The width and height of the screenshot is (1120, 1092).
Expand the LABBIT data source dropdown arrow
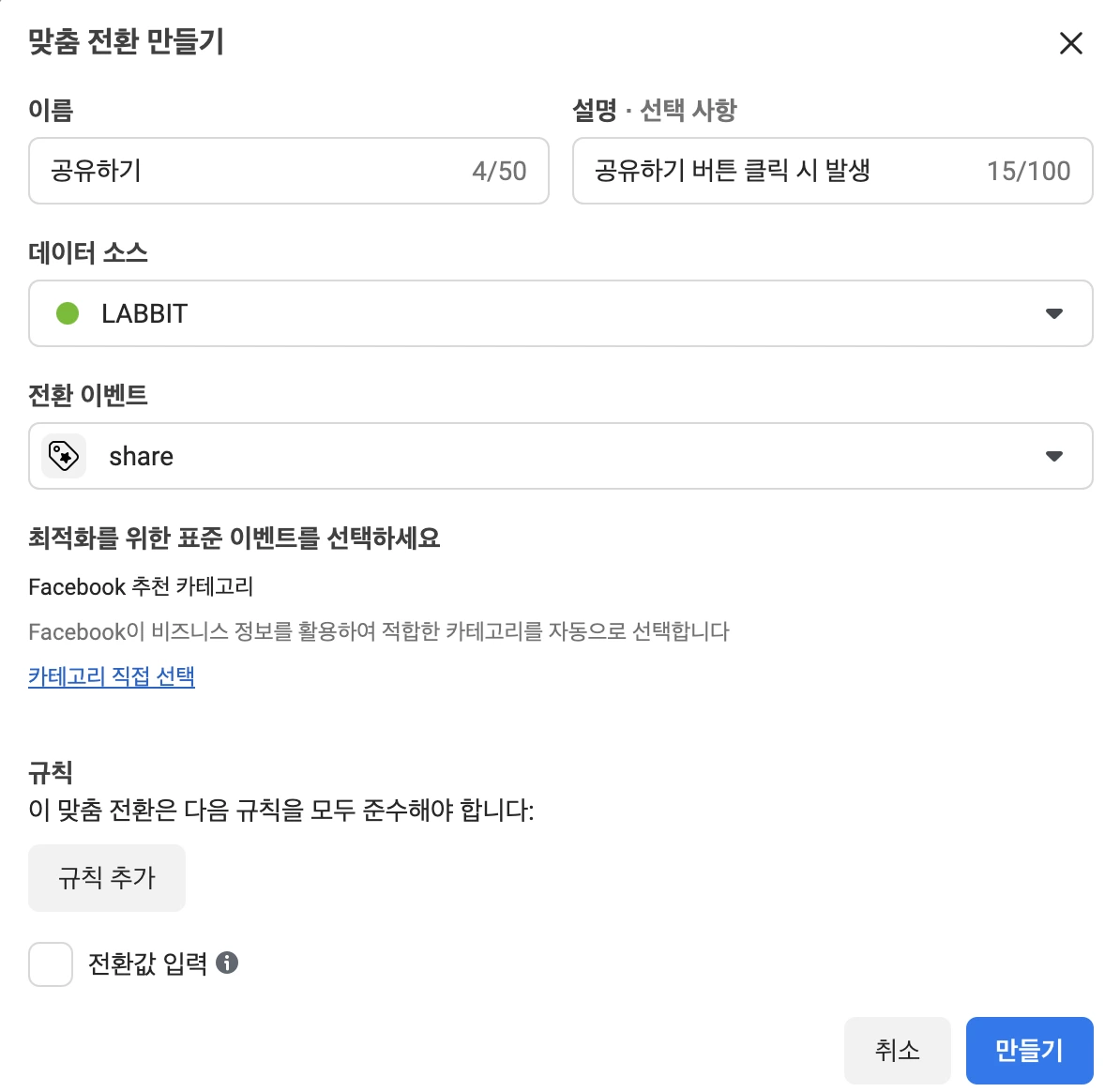1054,313
